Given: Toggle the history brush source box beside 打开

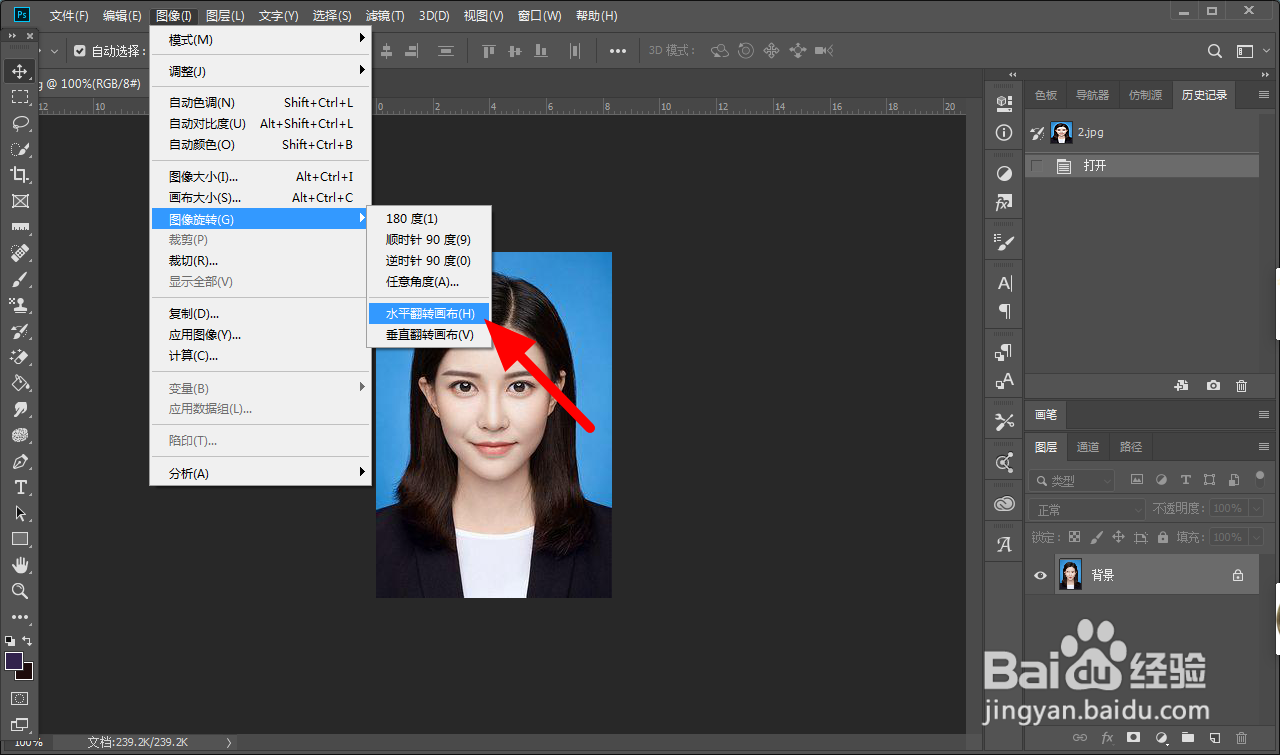Looking at the screenshot, I should [1037, 166].
